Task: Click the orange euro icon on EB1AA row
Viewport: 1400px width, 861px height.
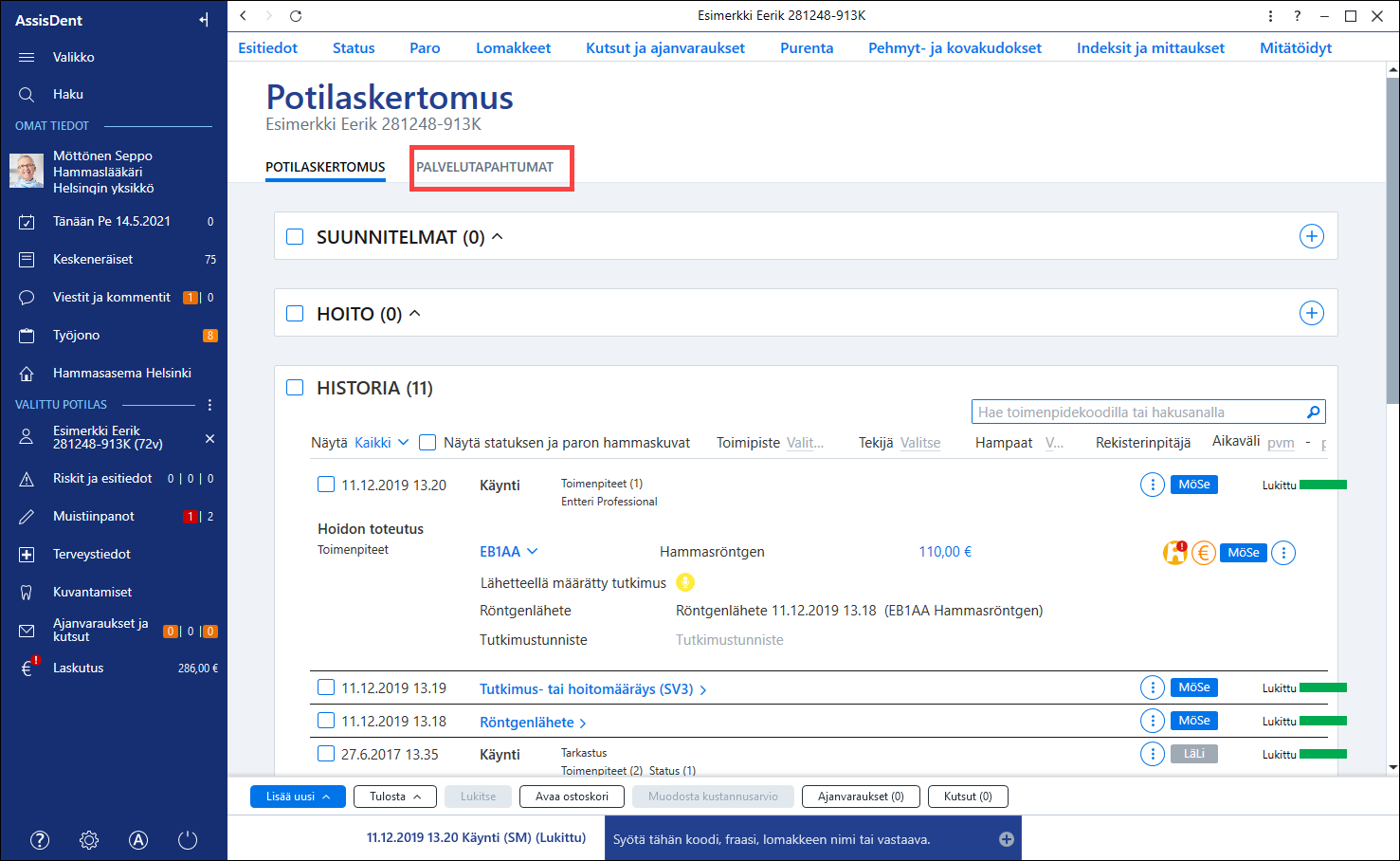Action: point(1204,553)
